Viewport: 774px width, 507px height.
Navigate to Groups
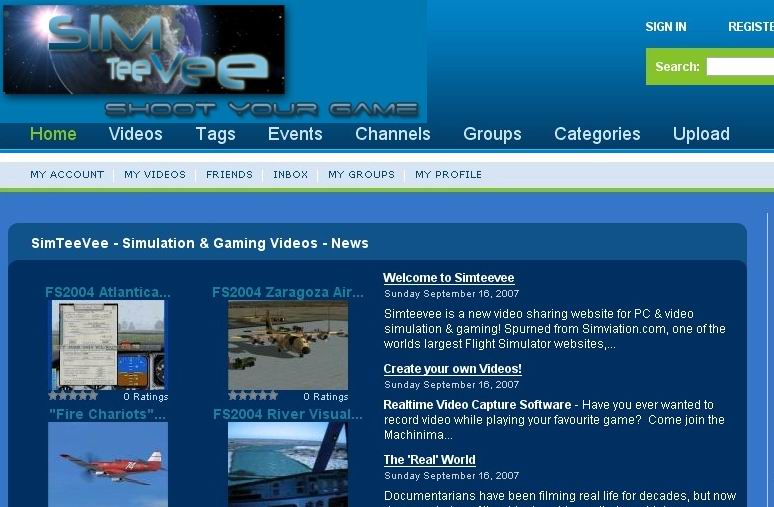492,134
